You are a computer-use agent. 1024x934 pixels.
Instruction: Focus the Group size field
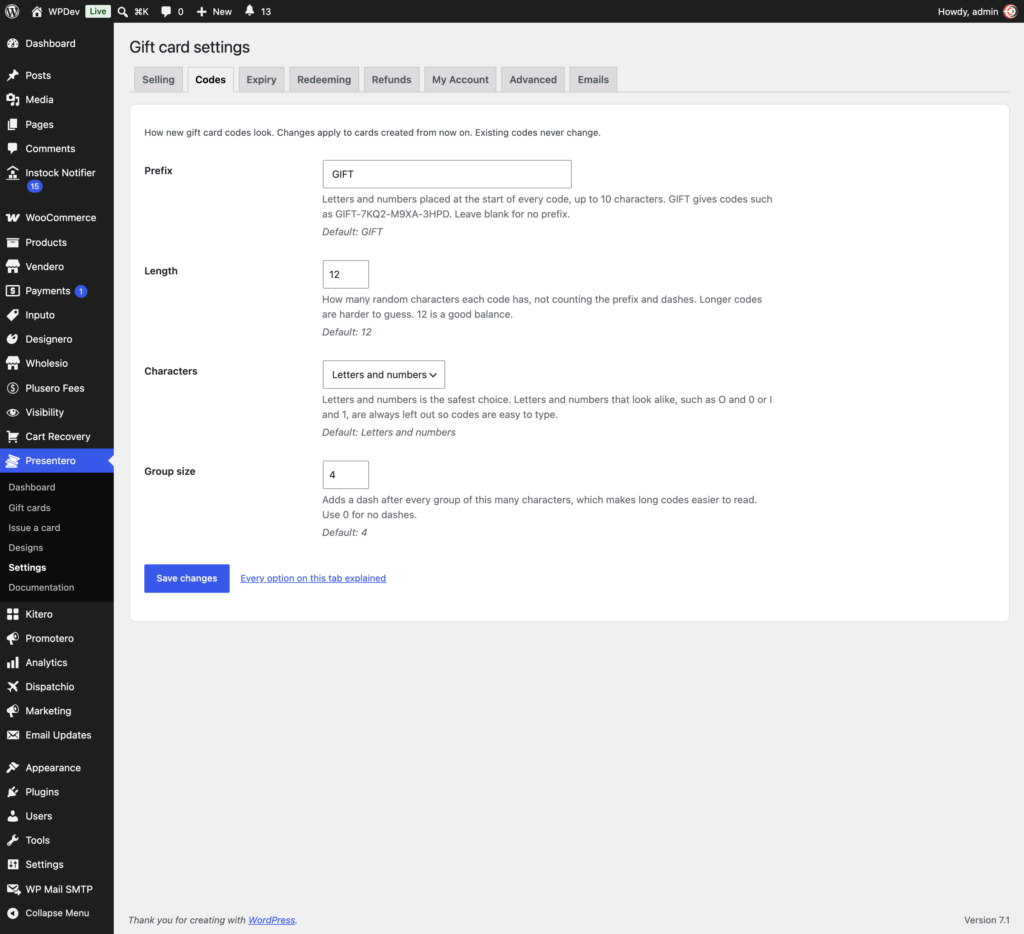(345, 475)
